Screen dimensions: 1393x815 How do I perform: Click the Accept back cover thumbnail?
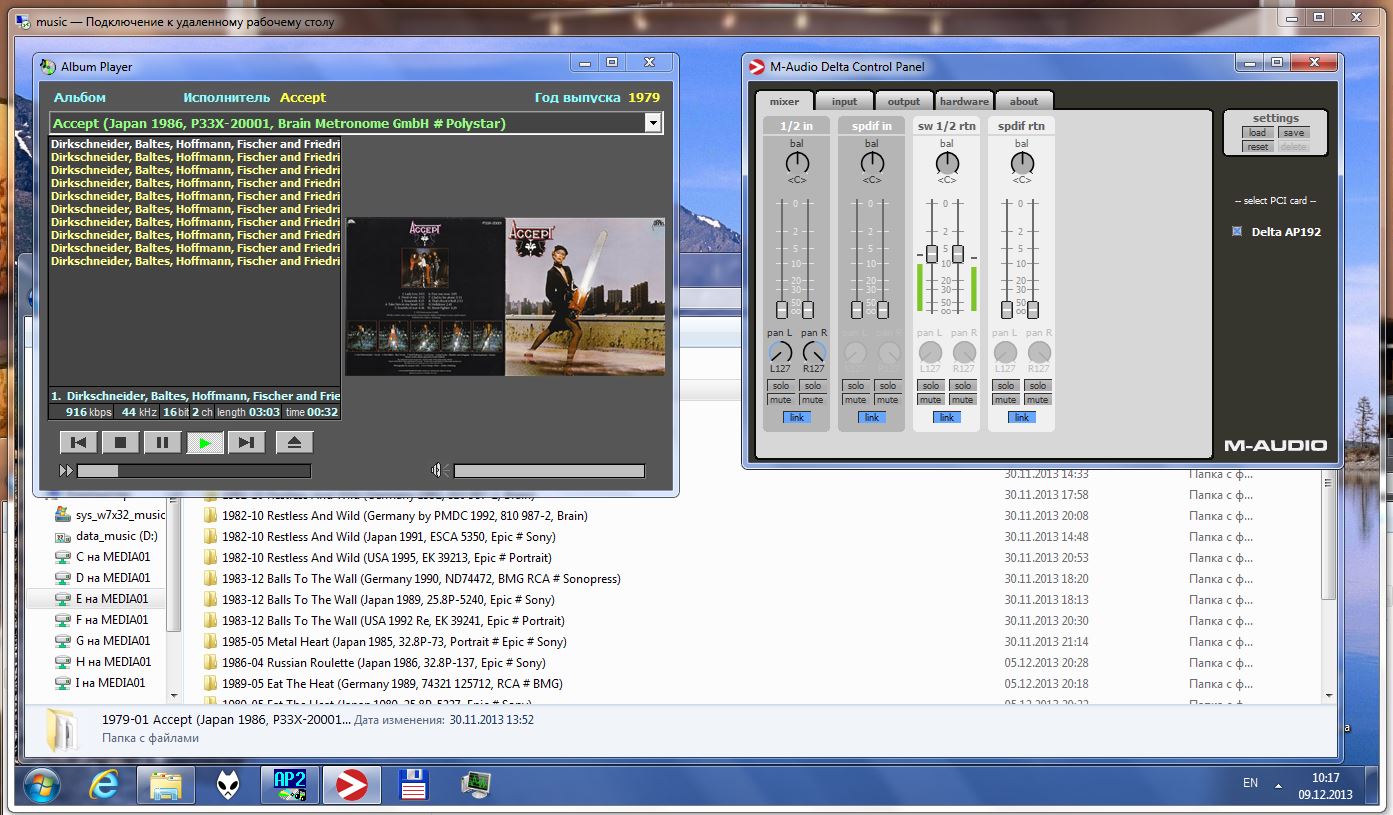(425, 297)
